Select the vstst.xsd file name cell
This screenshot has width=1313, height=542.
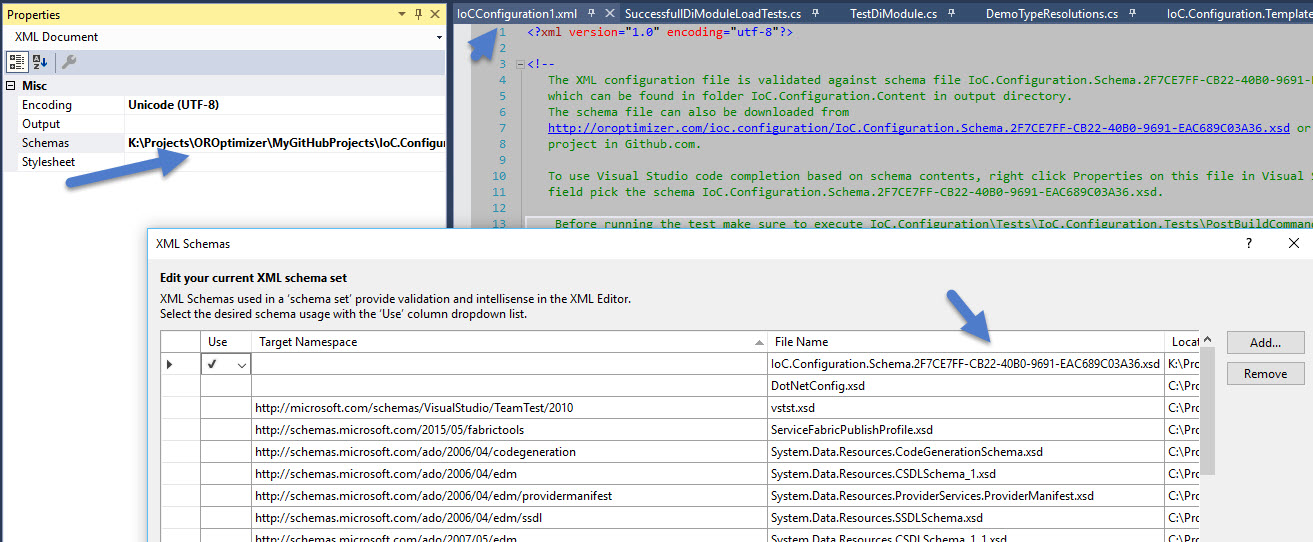tap(966, 408)
